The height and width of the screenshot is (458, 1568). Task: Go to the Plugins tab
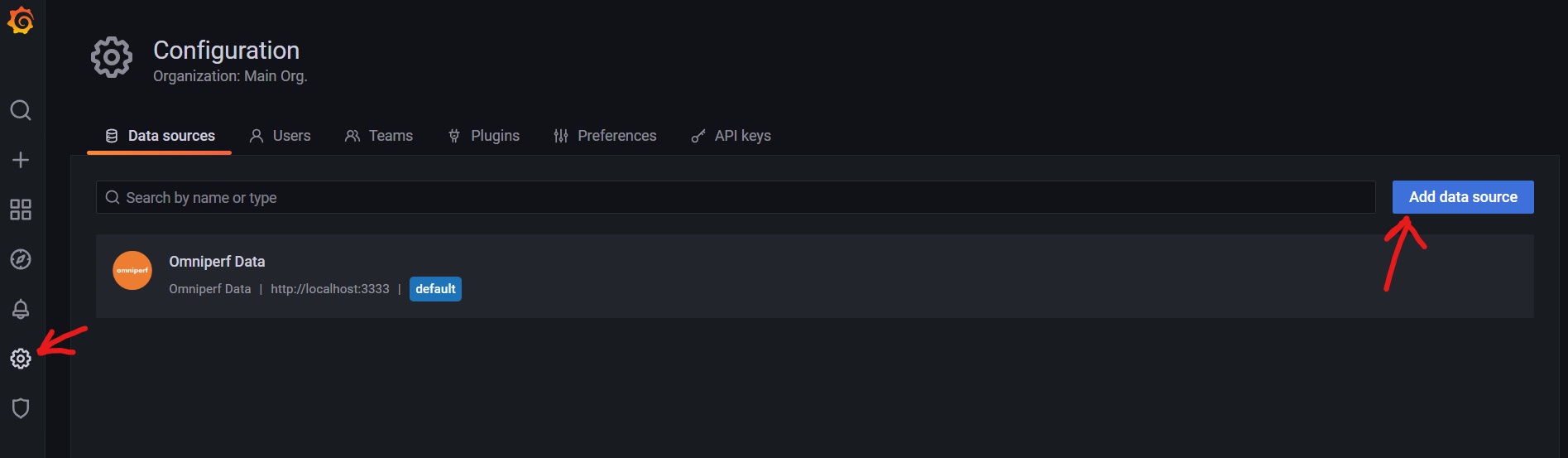[x=484, y=136]
